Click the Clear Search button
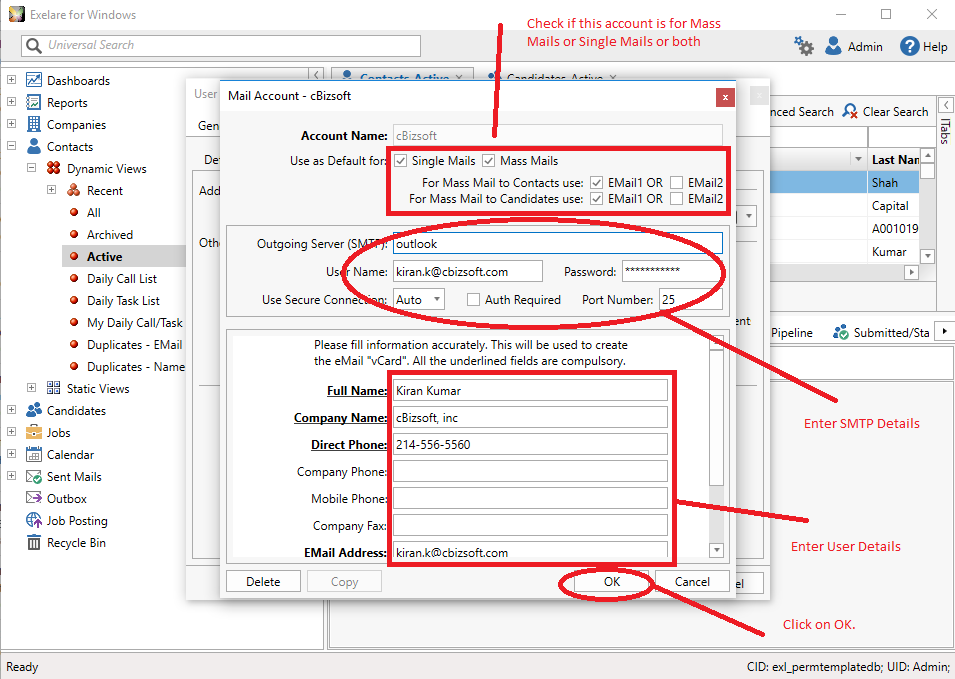The width and height of the screenshot is (955, 679). [x=885, y=111]
